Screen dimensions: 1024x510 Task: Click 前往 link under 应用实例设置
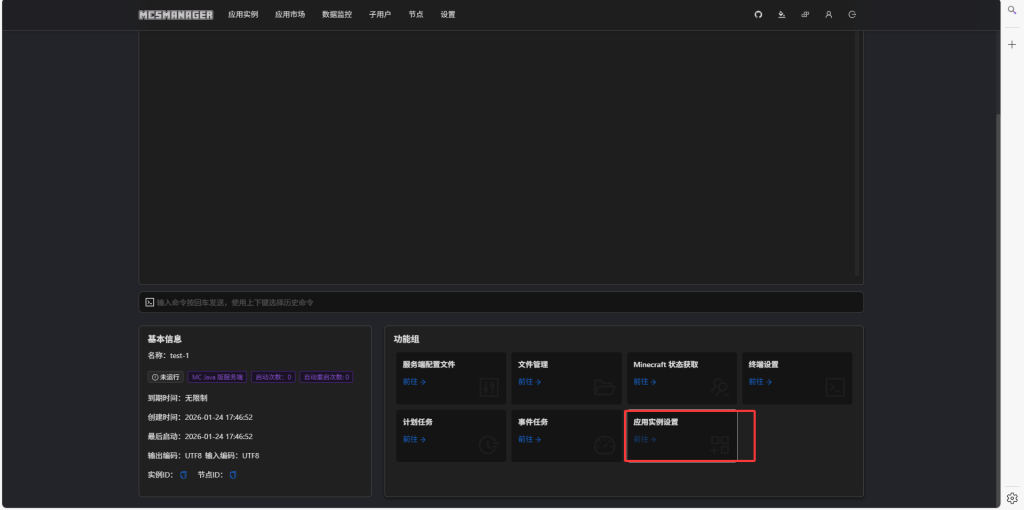click(x=644, y=439)
